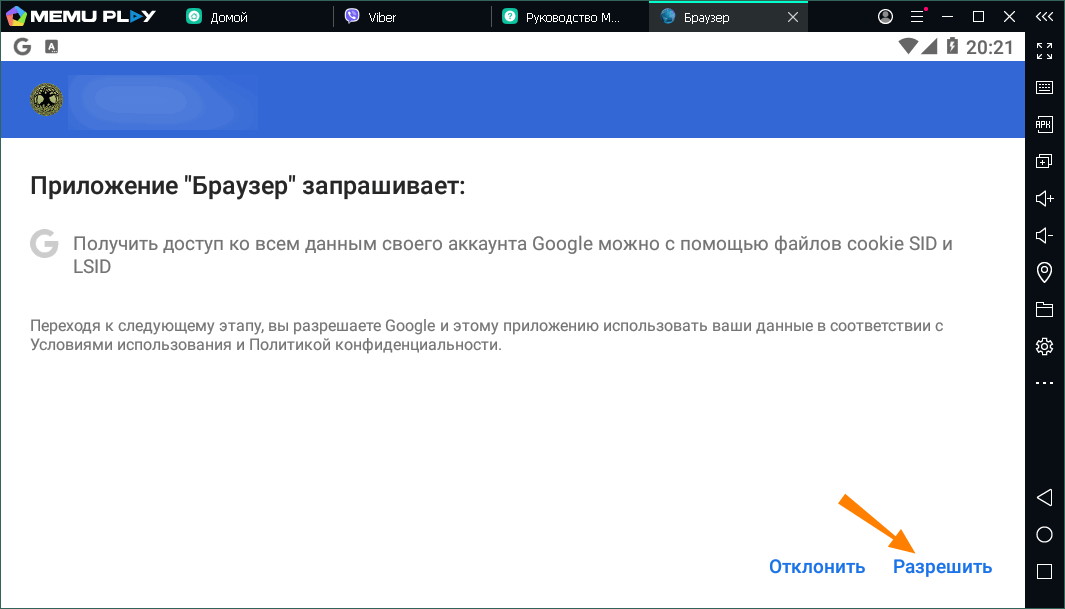This screenshot has width=1065, height=609.
Task: Click the heading Приложение "Браузер" запрашивает:
Action: [248, 186]
